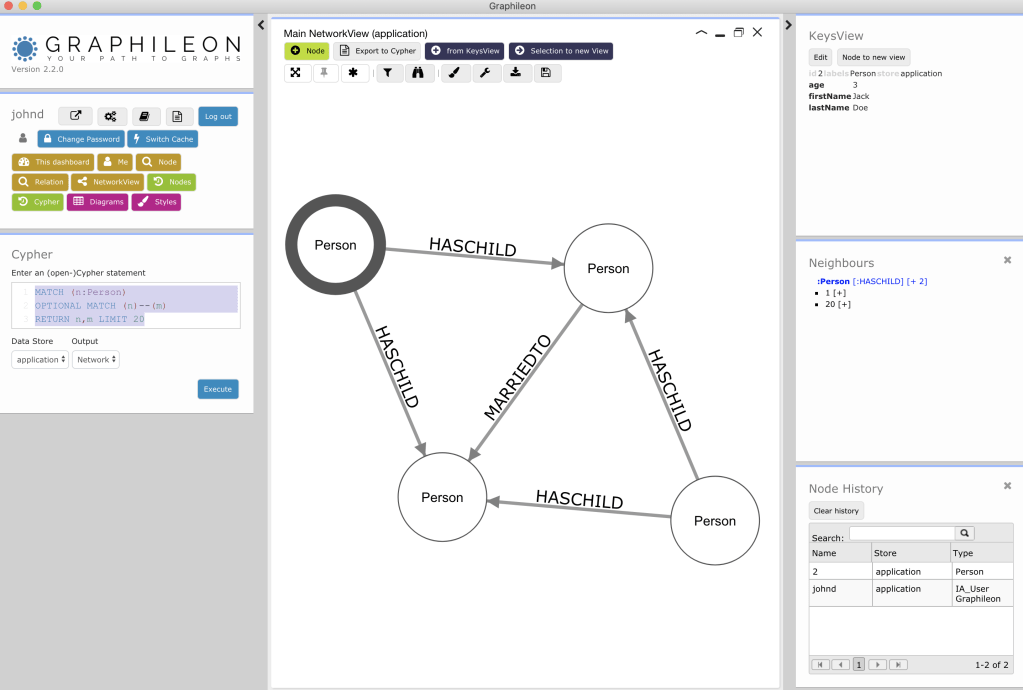Click the fit-to-screen expand arrows icon
The height and width of the screenshot is (690, 1023).
[x=298, y=73]
